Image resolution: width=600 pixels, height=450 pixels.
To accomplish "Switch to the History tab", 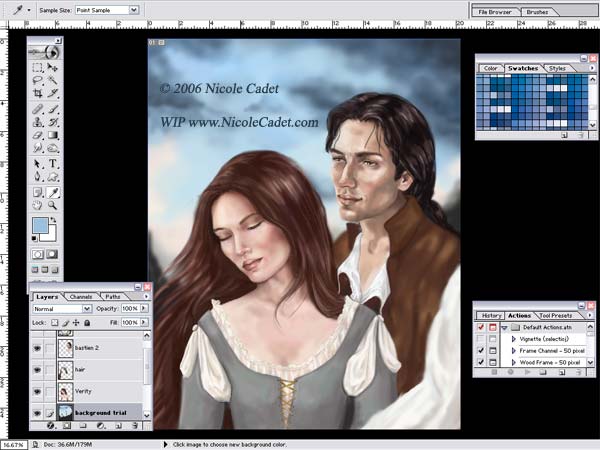I will 491,316.
